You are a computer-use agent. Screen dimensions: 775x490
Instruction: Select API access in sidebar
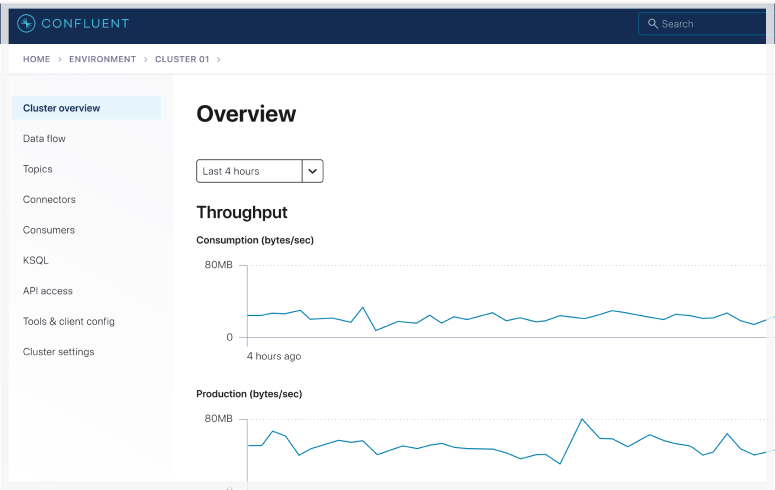coord(47,291)
